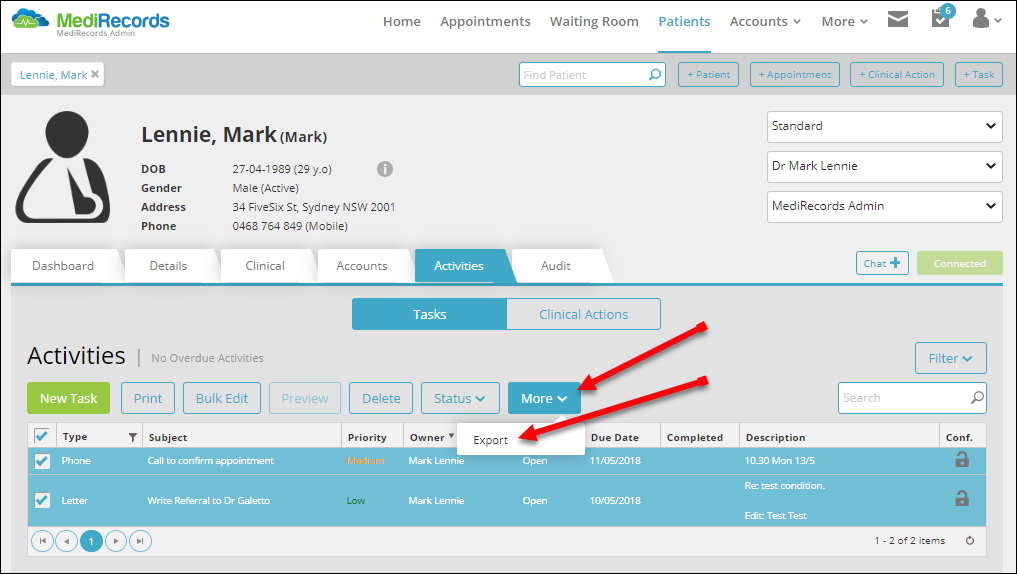The height and width of the screenshot is (574, 1017).
Task: Open Waiting Room in navigation
Action: click(x=594, y=21)
